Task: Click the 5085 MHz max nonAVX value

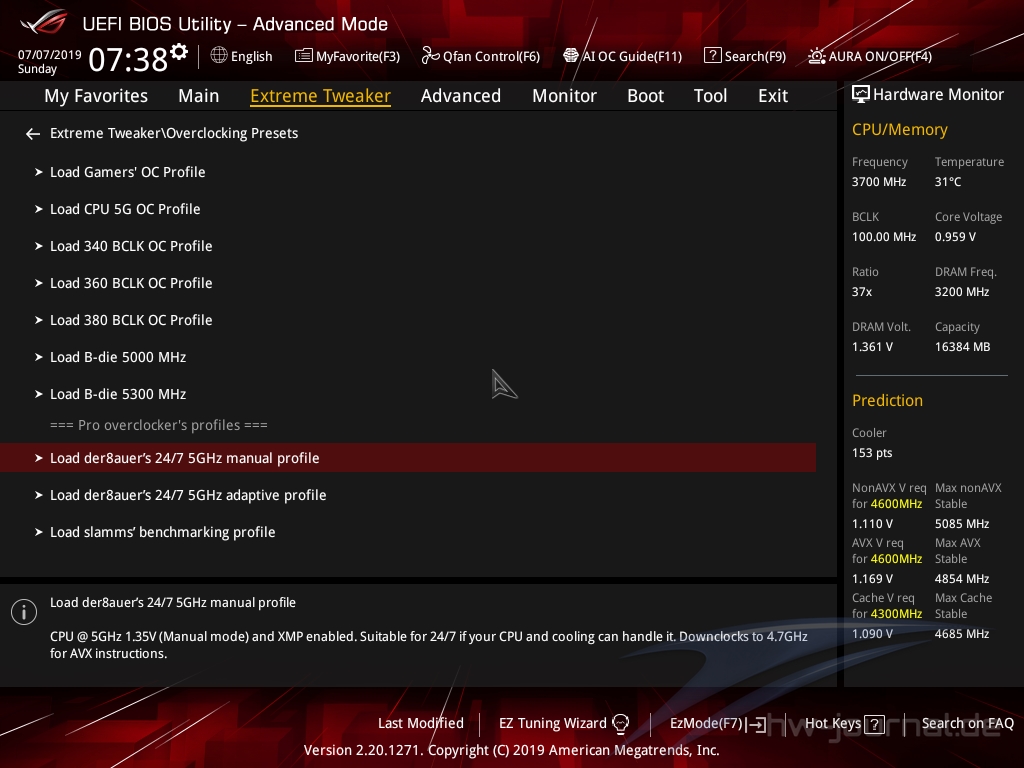Action: click(x=961, y=524)
